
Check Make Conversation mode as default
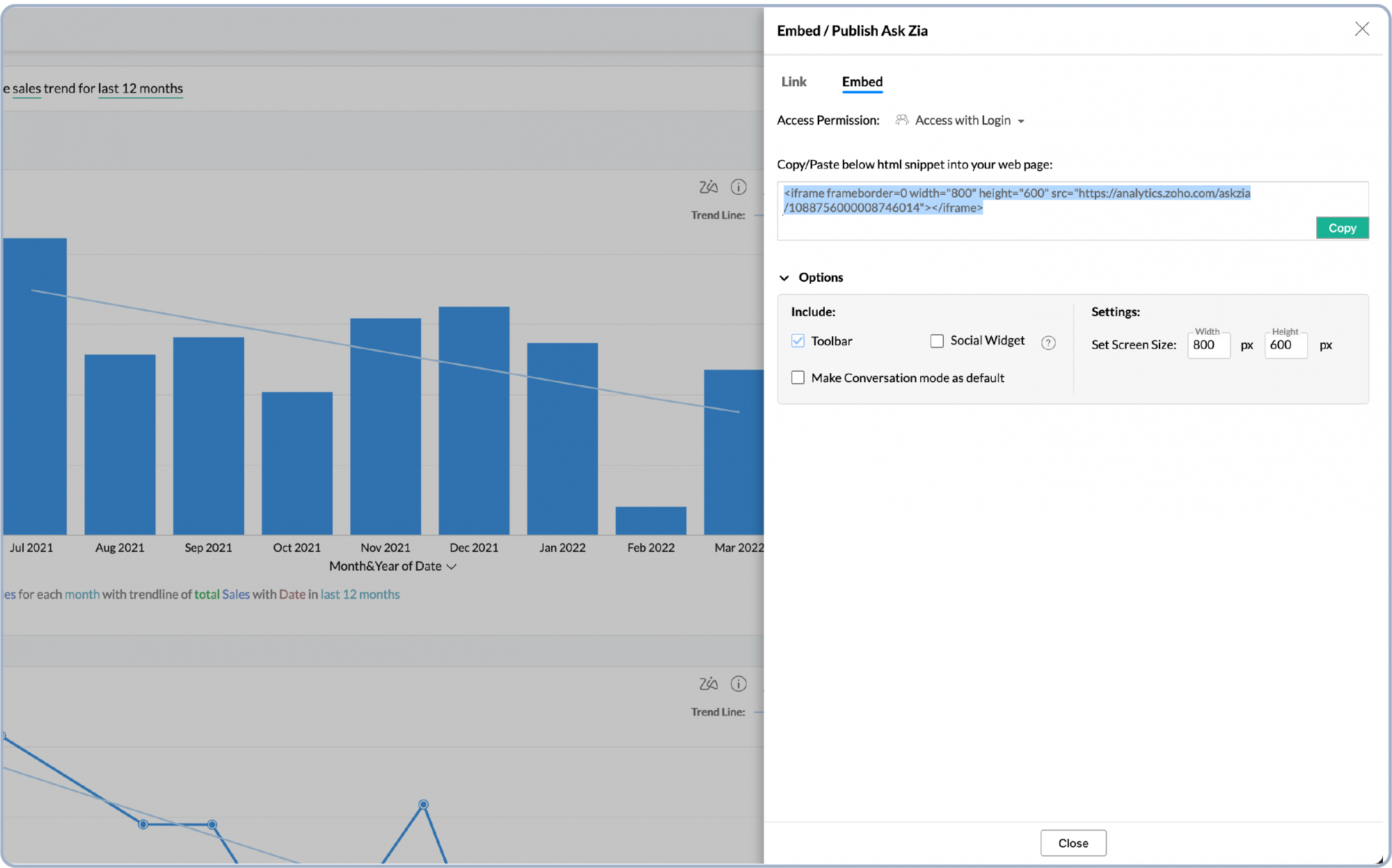(x=798, y=377)
